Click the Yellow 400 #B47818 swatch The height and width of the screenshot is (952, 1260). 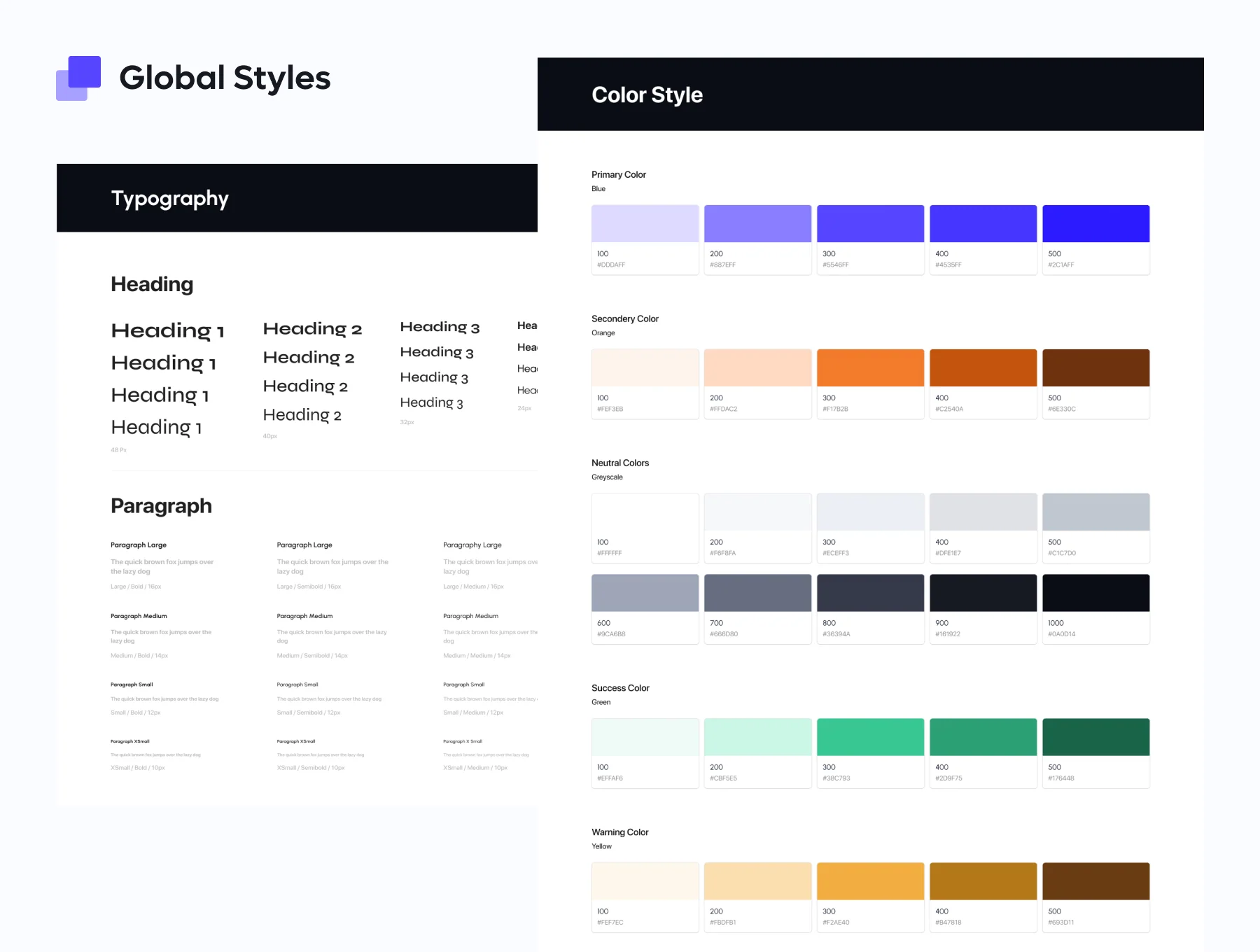pyautogui.click(x=983, y=897)
